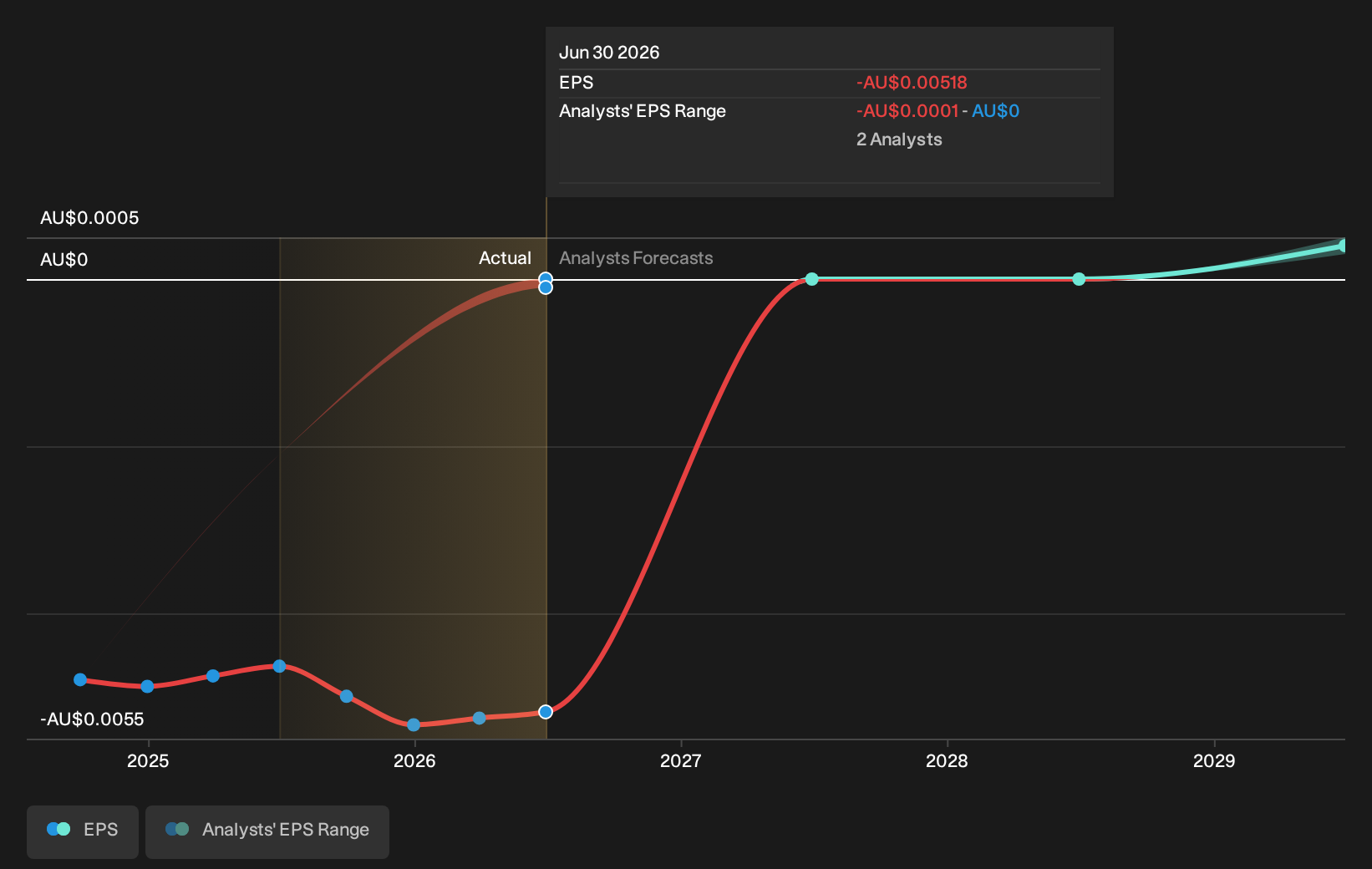Select the 2029 x-axis year label

click(x=1214, y=760)
